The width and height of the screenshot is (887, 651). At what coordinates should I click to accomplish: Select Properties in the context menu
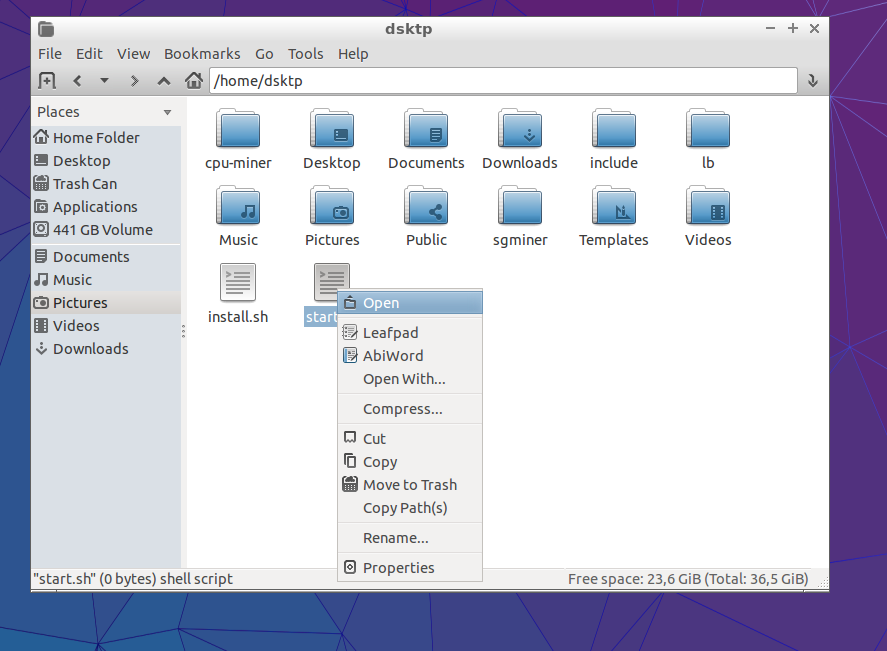click(398, 568)
